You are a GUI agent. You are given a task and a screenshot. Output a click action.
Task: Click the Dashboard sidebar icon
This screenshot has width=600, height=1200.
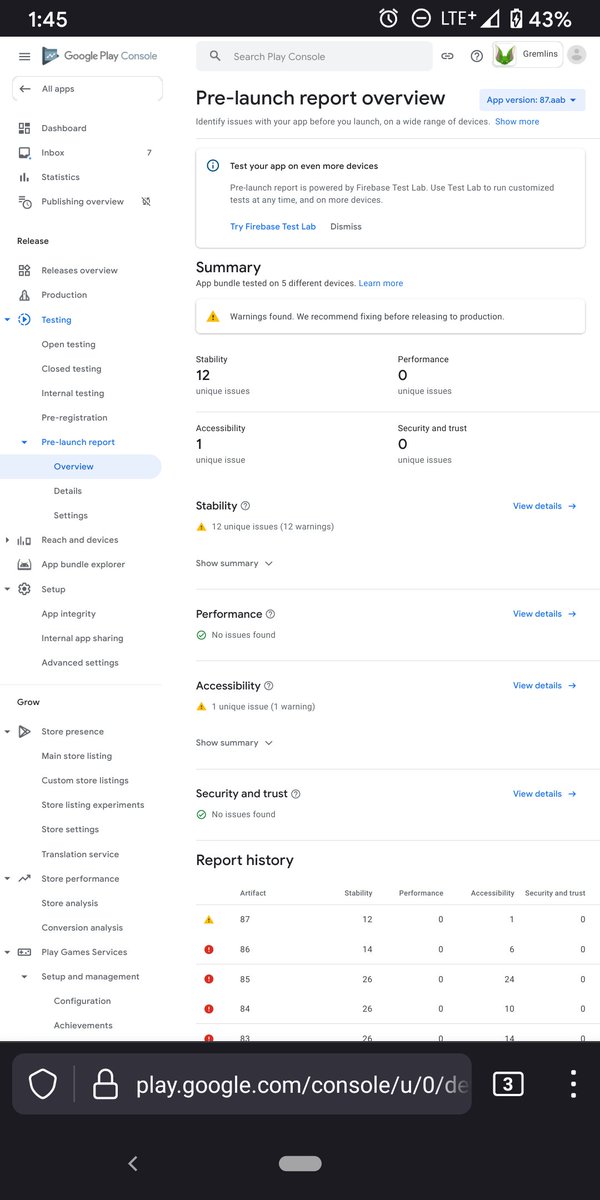point(24,128)
